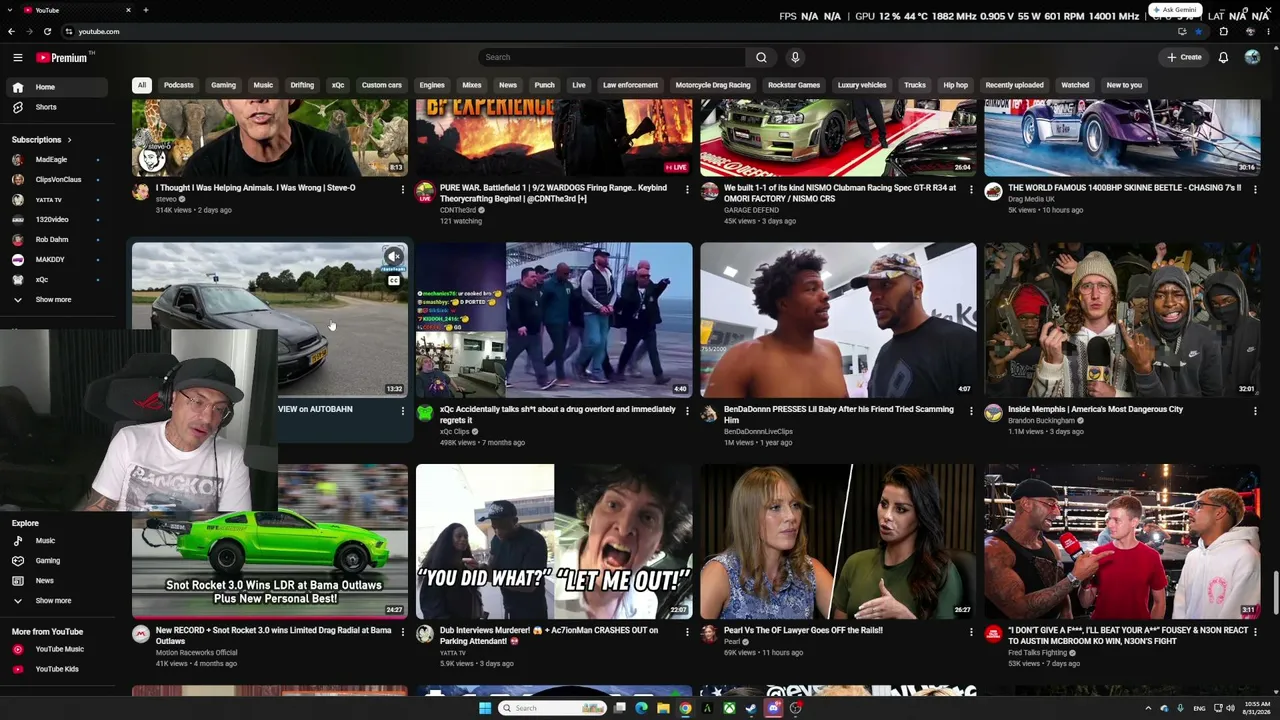Launch File Explorer from the taskbar
The height and width of the screenshot is (720, 1280).
coord(663,708)
